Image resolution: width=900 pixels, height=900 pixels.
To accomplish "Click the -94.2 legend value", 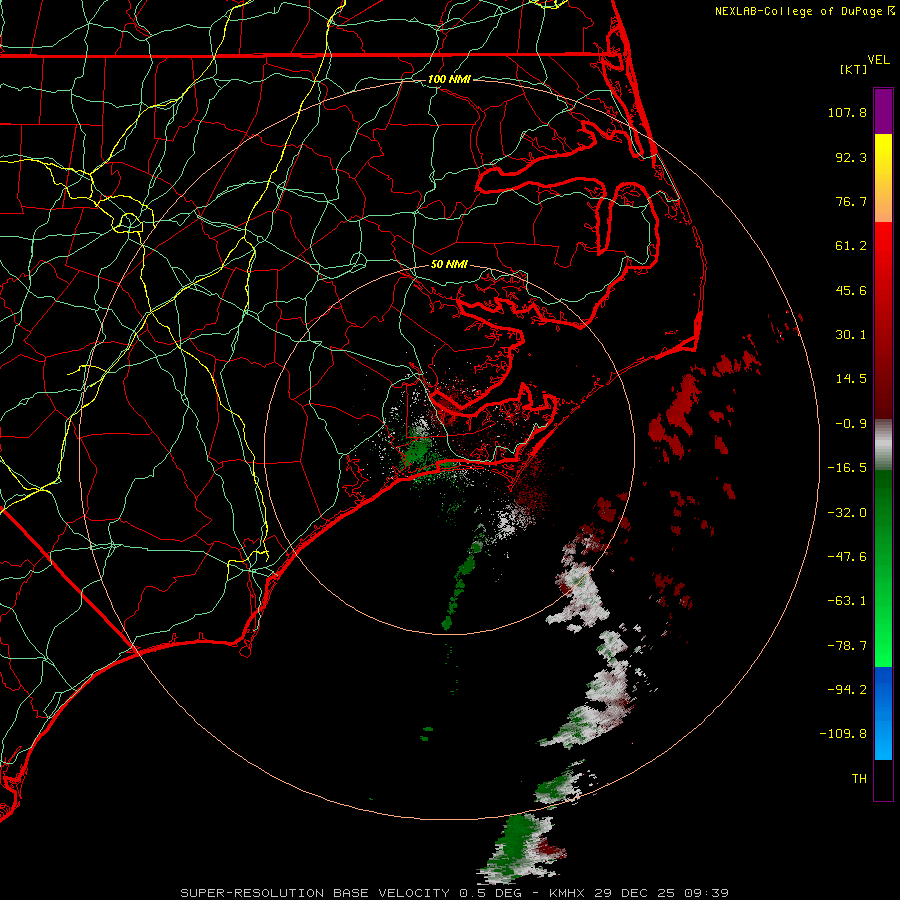I will click(x=847, y=690).
